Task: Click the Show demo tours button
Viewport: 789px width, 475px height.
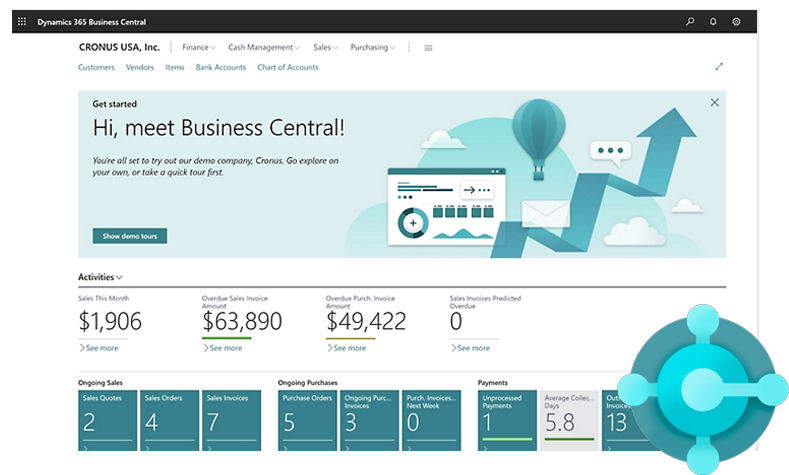Action: [x=130, y=236]
